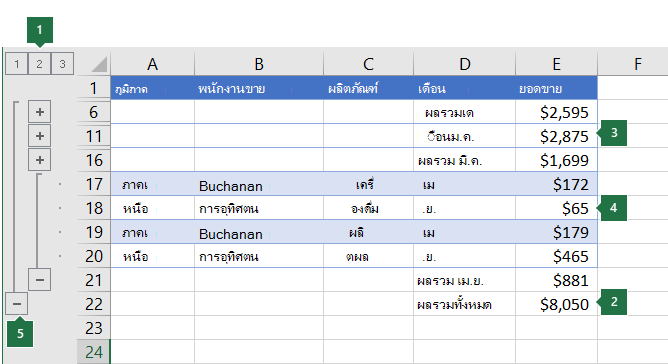Click the Select All corner triangle
668x364 pixels.
99,64
